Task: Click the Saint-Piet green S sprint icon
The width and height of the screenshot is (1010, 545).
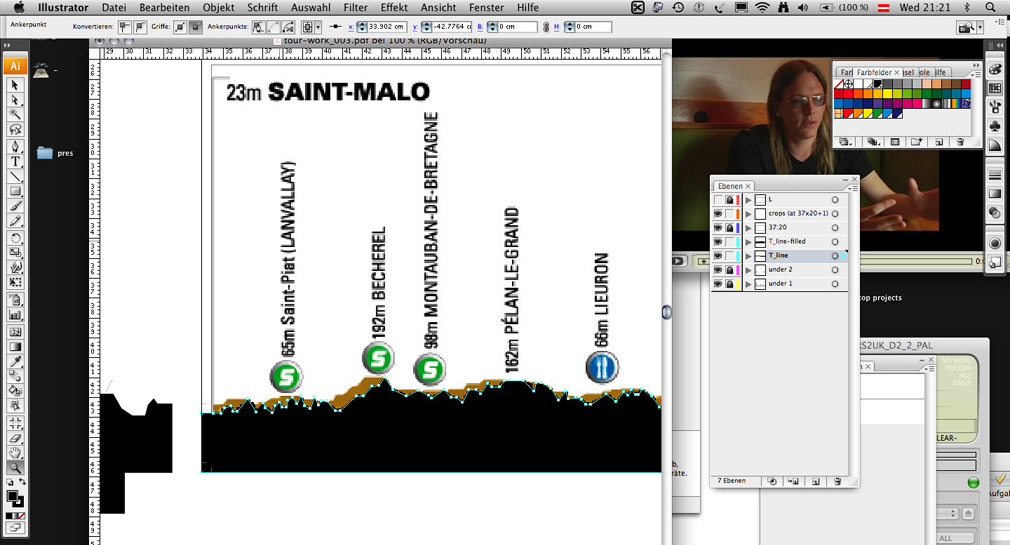Action: pos(286,377)
